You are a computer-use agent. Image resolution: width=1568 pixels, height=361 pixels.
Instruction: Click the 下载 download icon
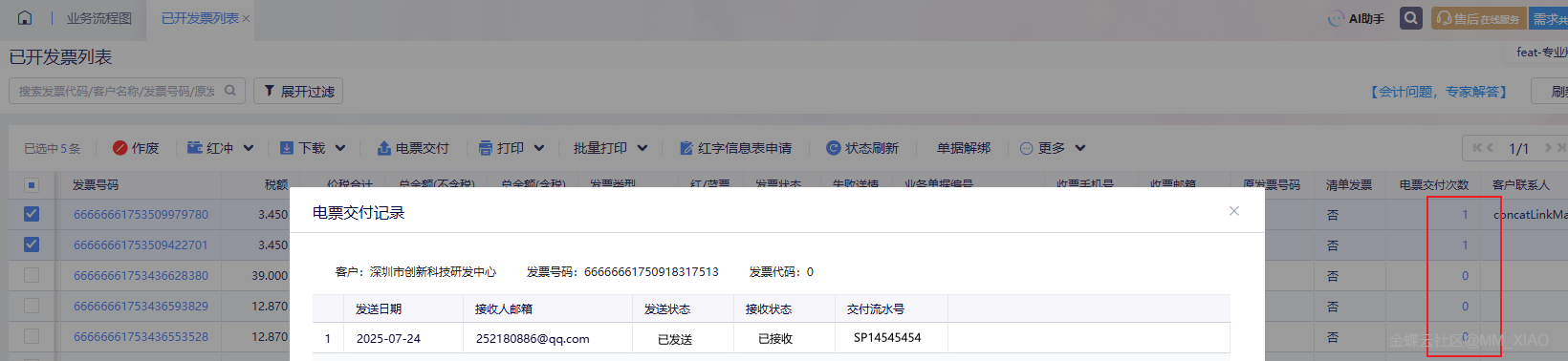tap(286, 148)
